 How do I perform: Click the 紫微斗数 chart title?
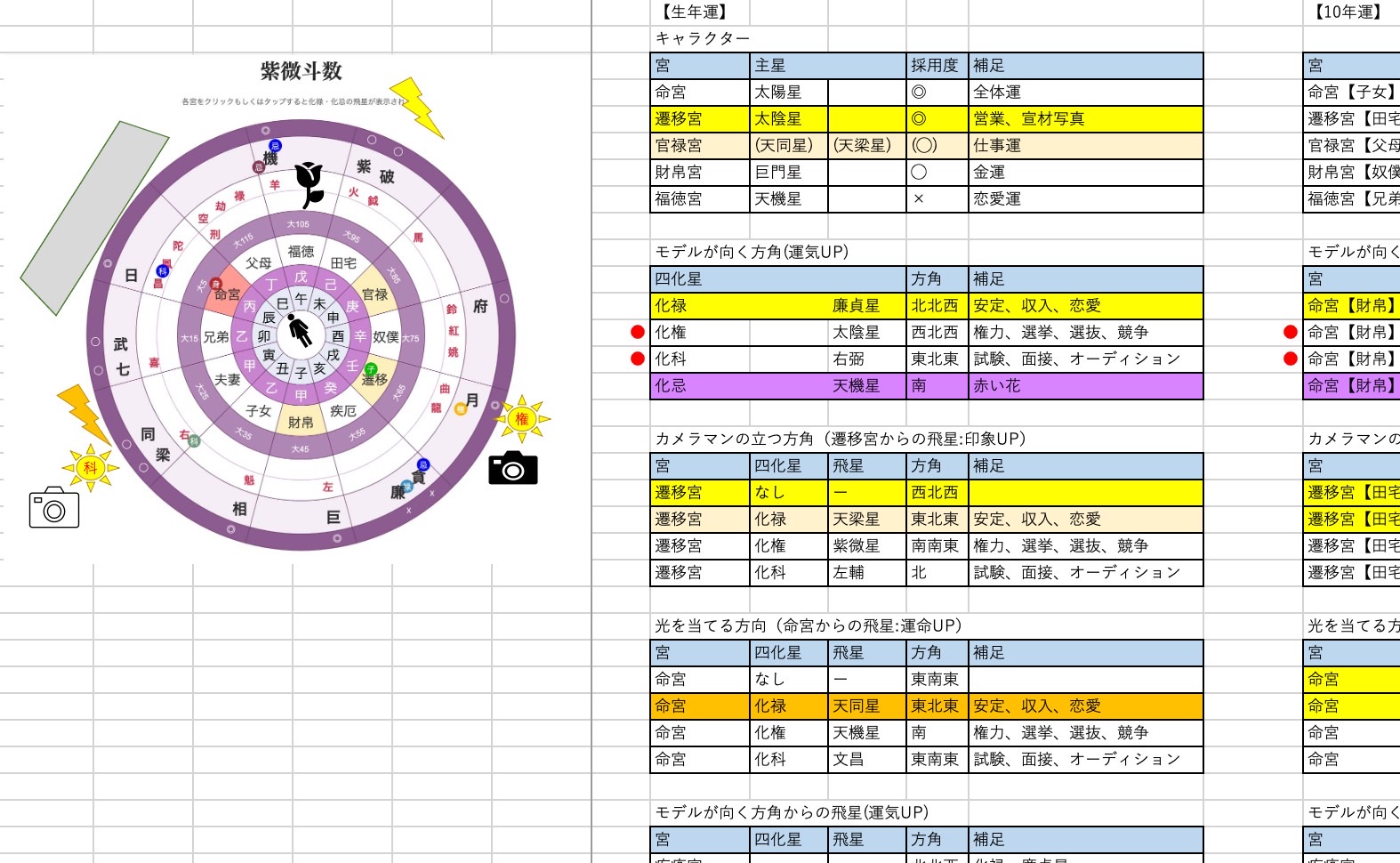[x=301, y=71]
